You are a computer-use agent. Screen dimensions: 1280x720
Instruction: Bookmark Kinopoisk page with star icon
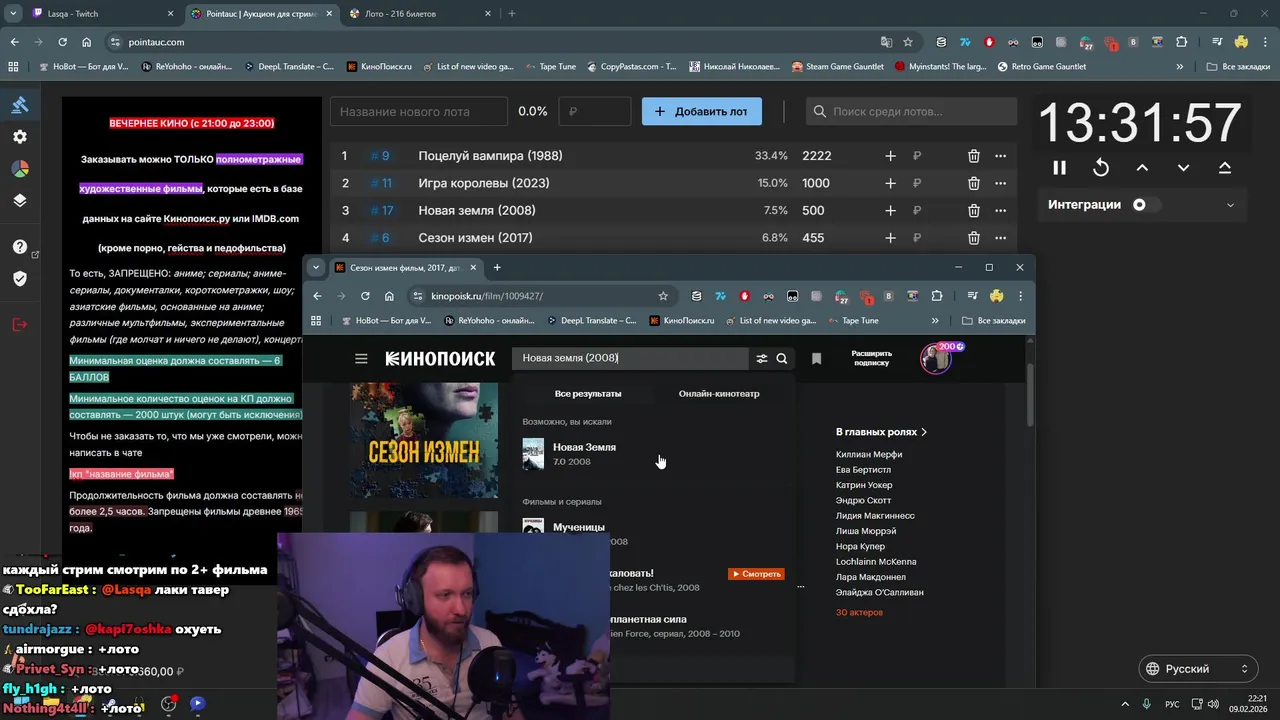[663, 296]
